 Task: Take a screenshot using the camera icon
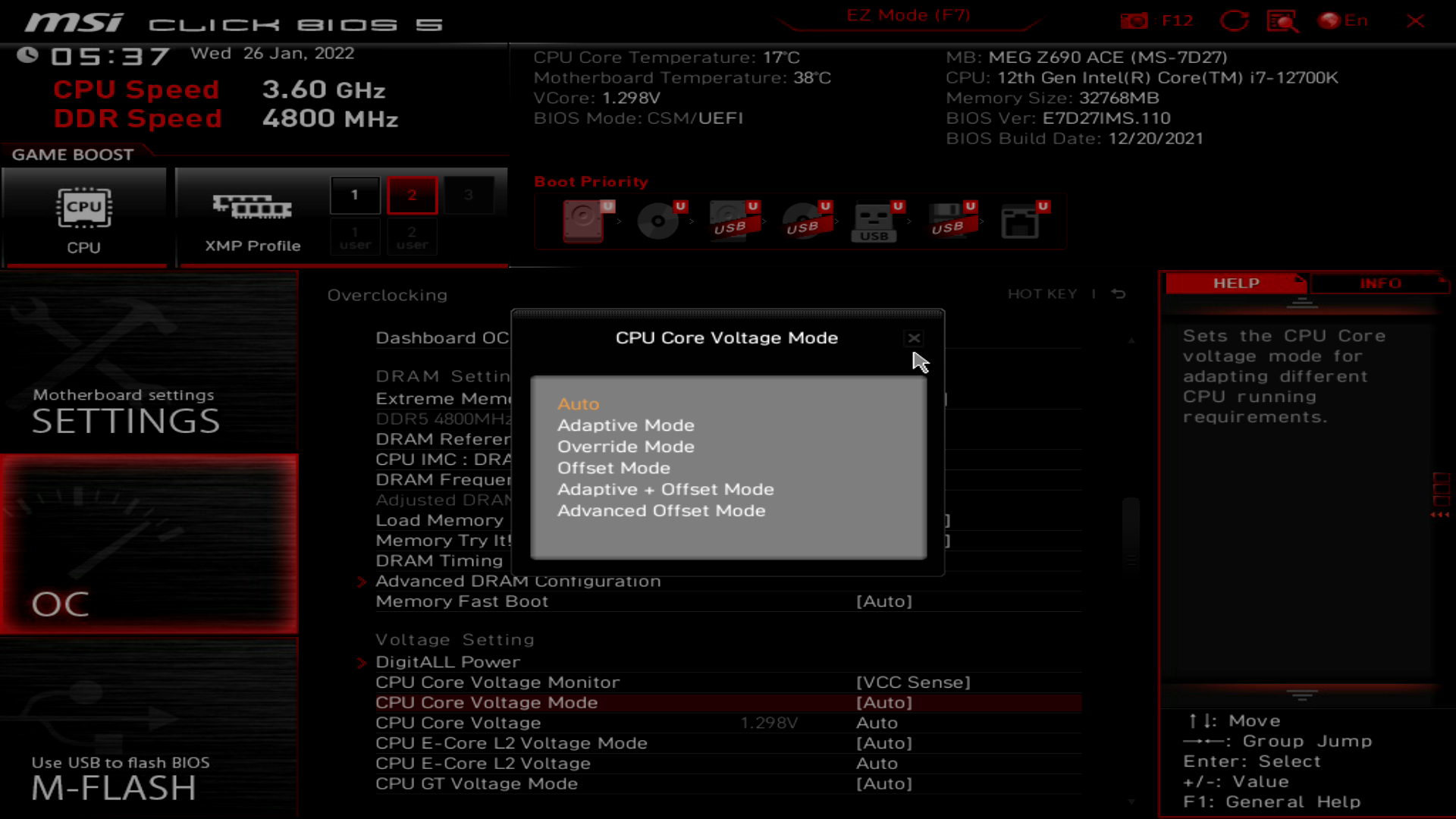1133,20
